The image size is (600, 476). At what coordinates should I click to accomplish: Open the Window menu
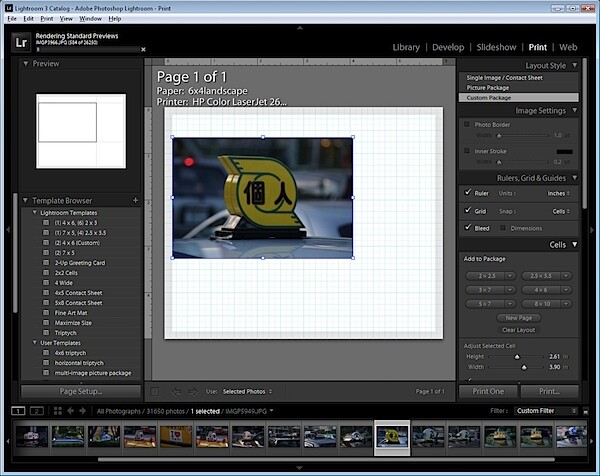[x=90, y=18]
